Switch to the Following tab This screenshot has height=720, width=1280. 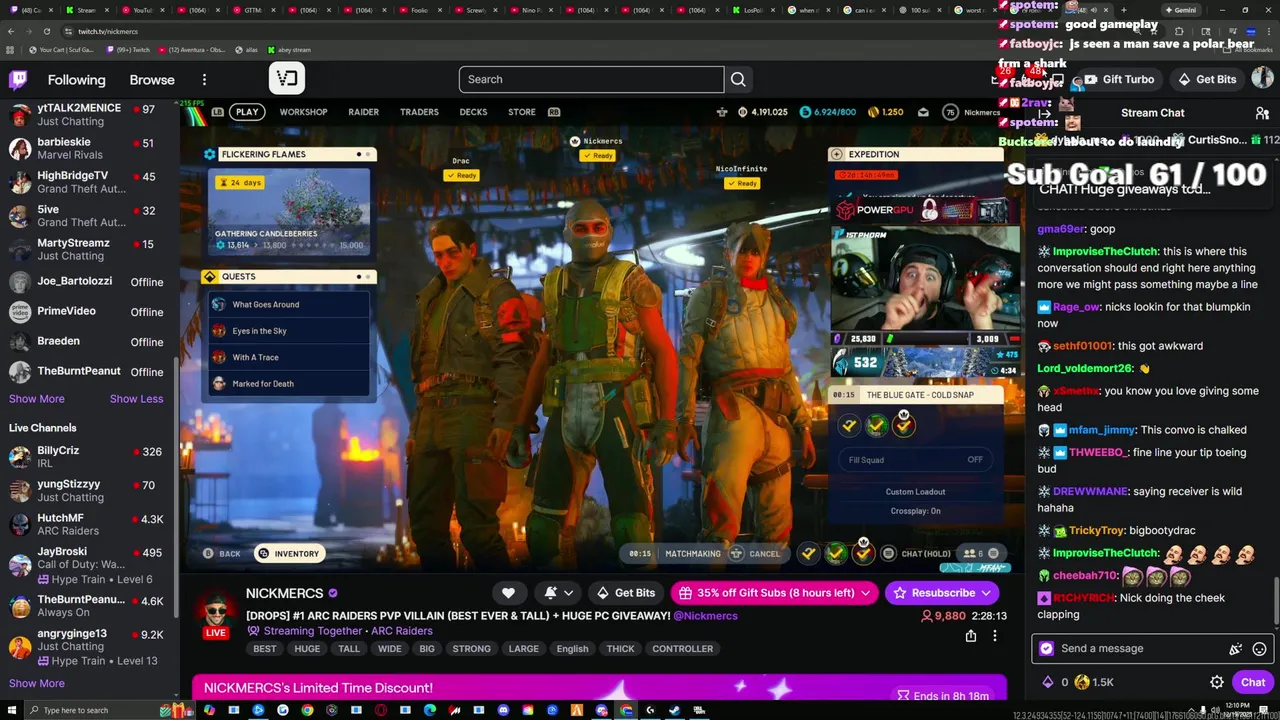(x=76, y=80)
